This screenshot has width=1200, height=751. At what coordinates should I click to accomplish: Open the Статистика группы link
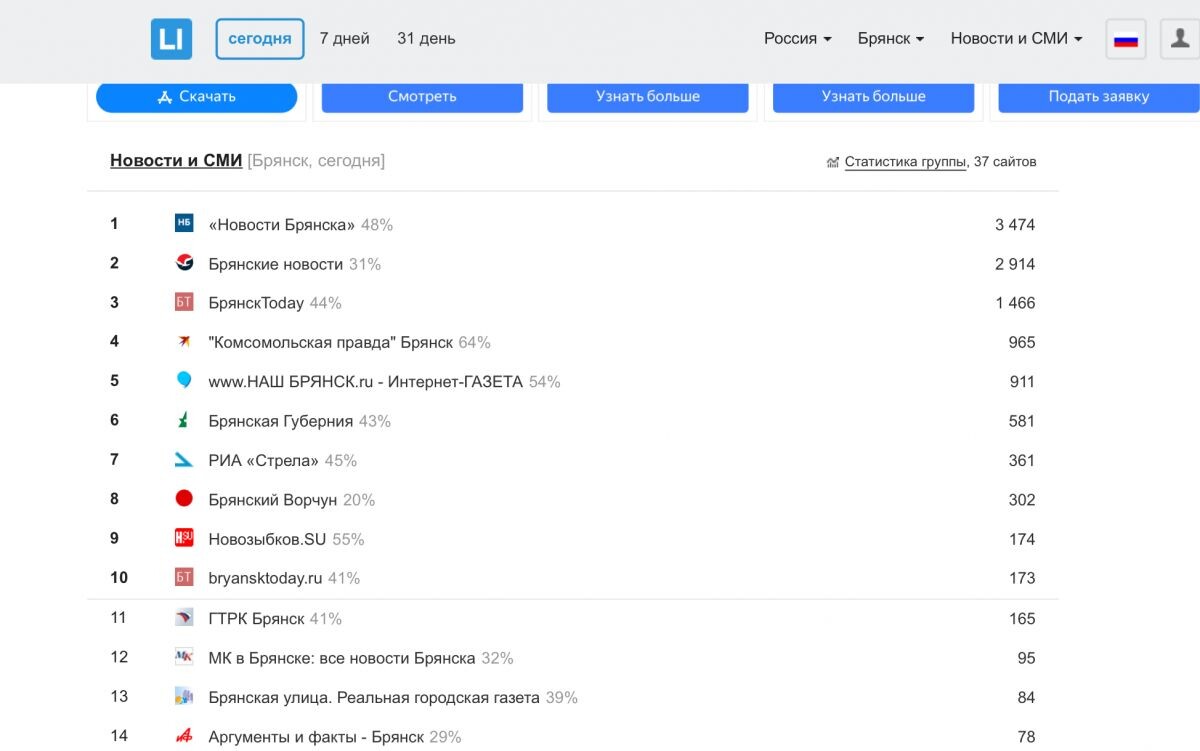(x=905, y=162)
